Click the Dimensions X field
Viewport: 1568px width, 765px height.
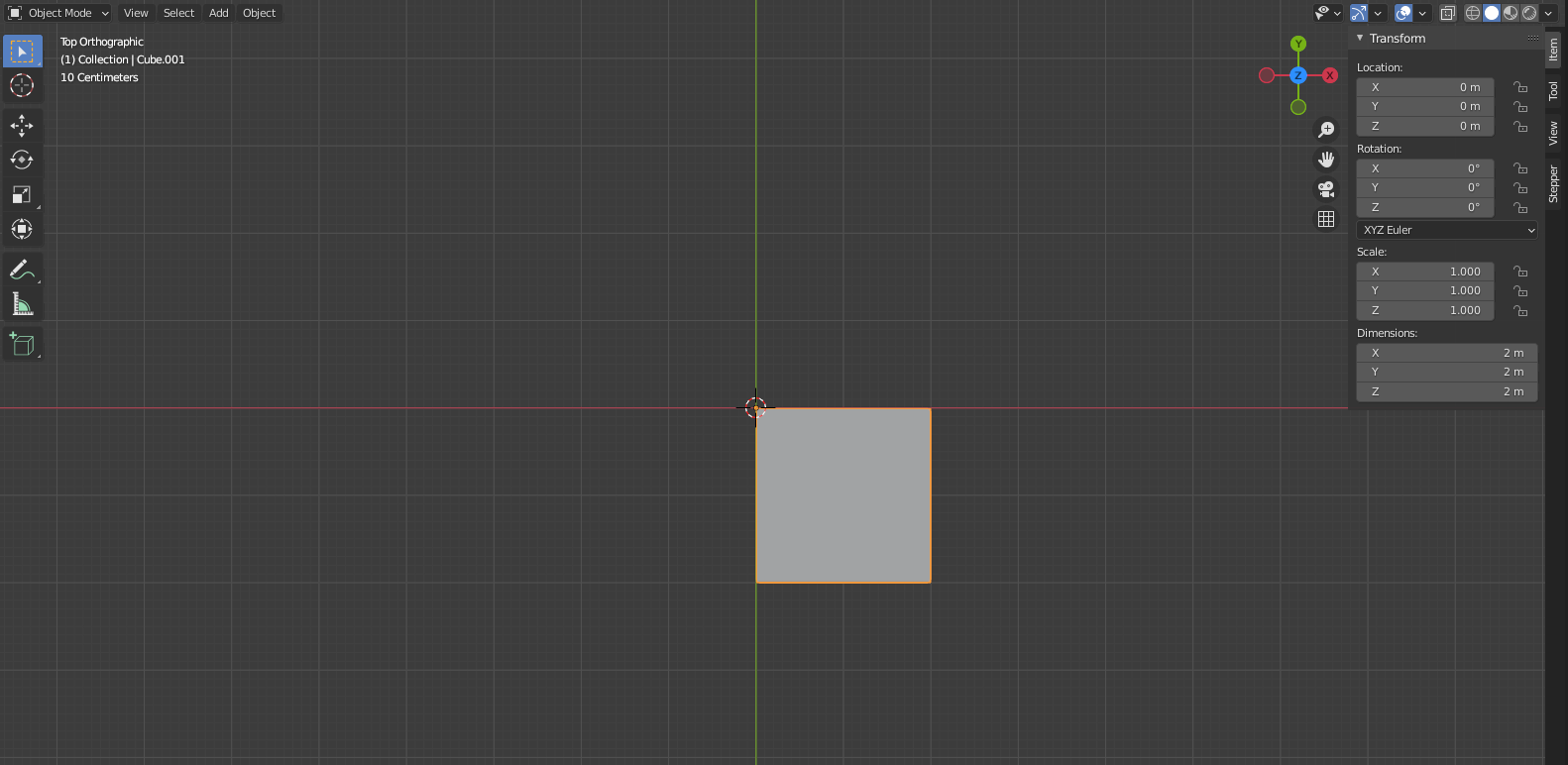[1446, 353]
